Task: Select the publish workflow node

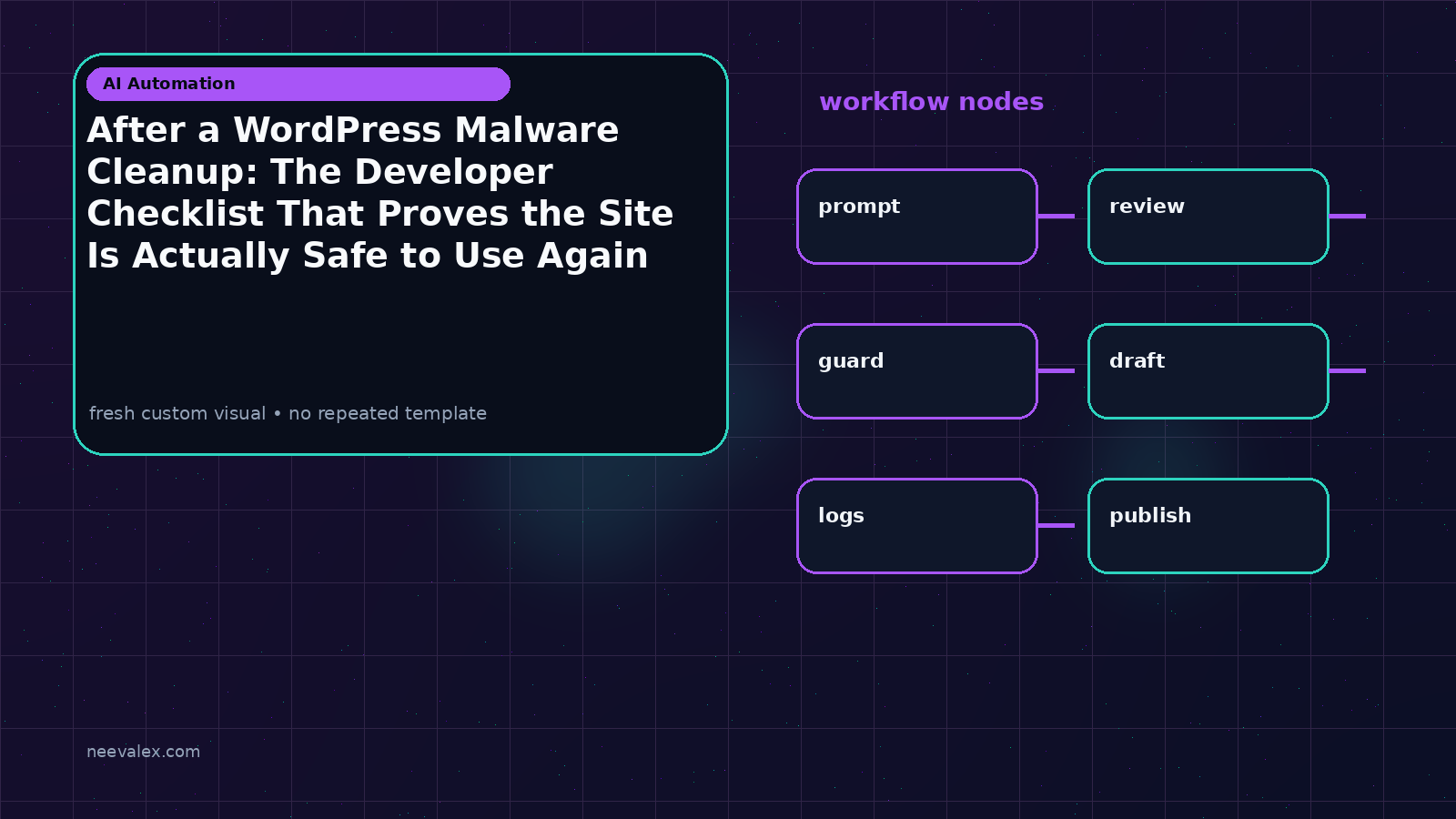Action: click(x=1208, y=526)
